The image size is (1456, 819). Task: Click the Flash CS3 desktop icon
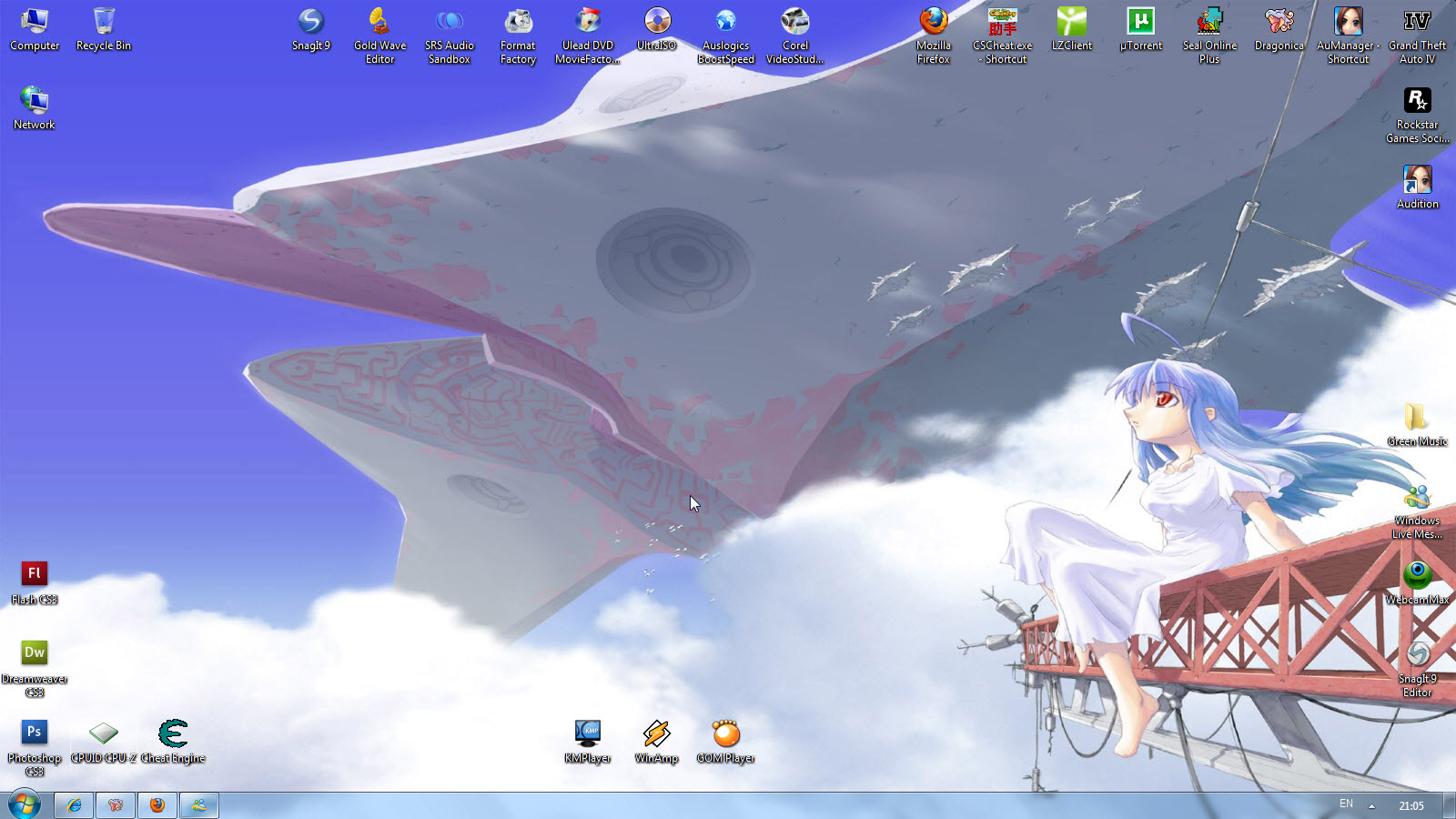pos(35,582)
